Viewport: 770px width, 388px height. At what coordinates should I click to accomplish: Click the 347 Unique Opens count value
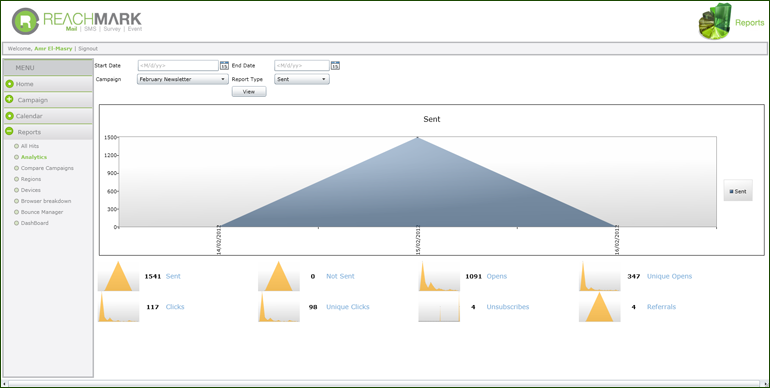point(633,276)
